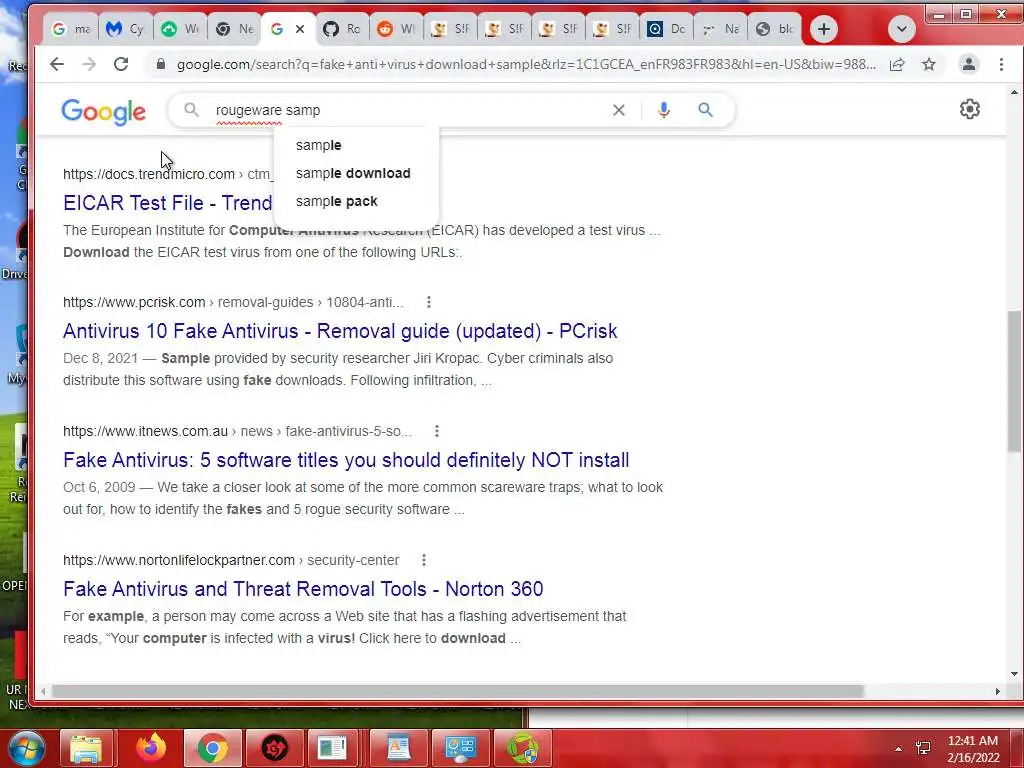Go back to previous page
Screen dimensions: 1024x768
click(x=57, y=64)
